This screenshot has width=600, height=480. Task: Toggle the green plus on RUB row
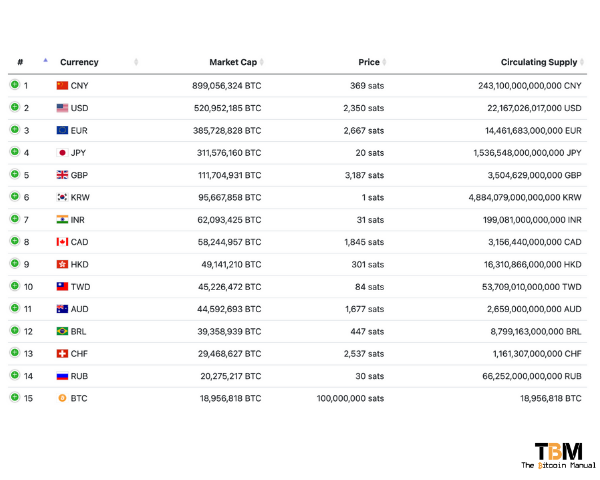pyautogui.click(x=15, y=375)
